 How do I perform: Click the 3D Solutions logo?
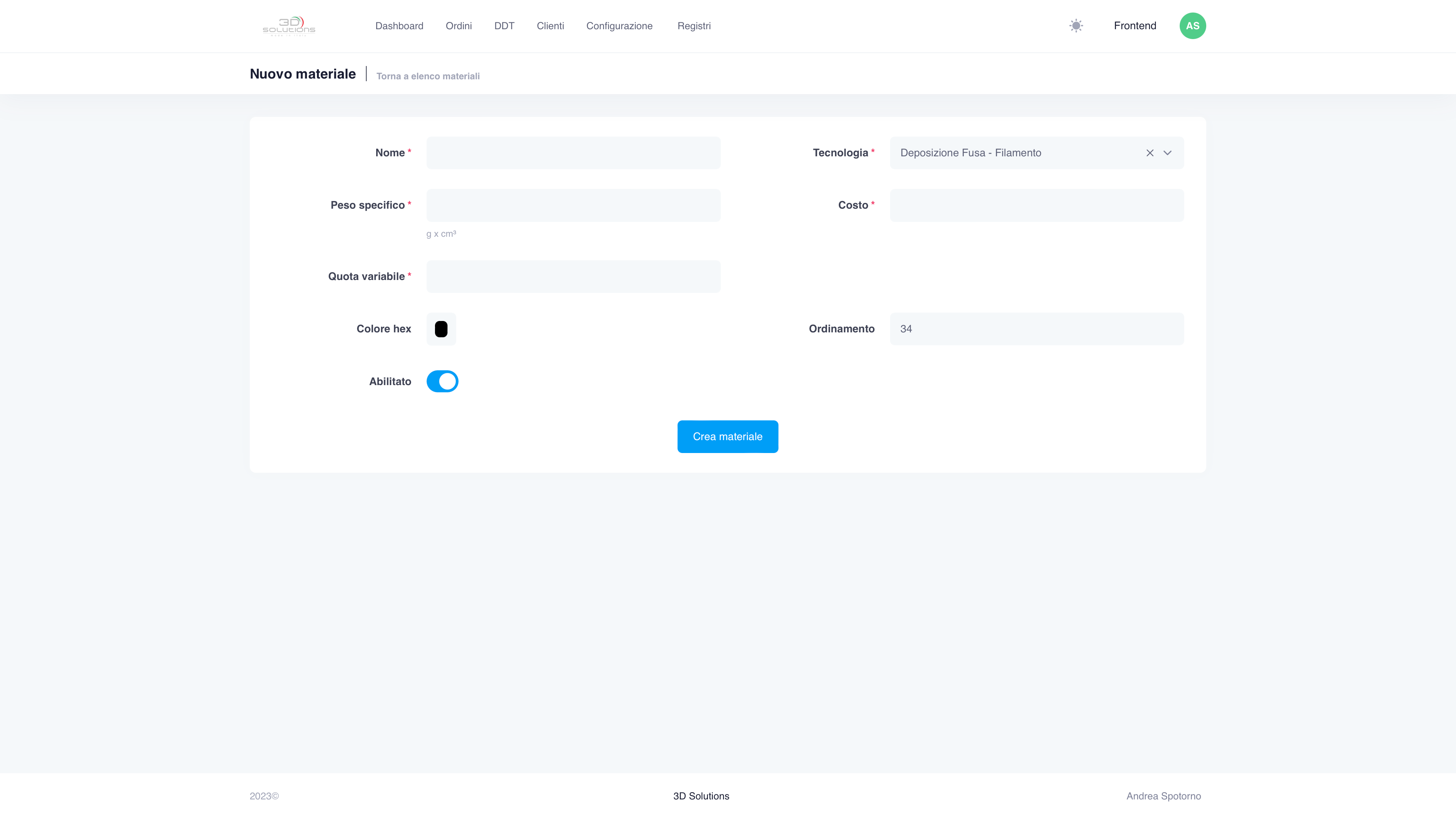pyautogui.click(x=289, y=26)
